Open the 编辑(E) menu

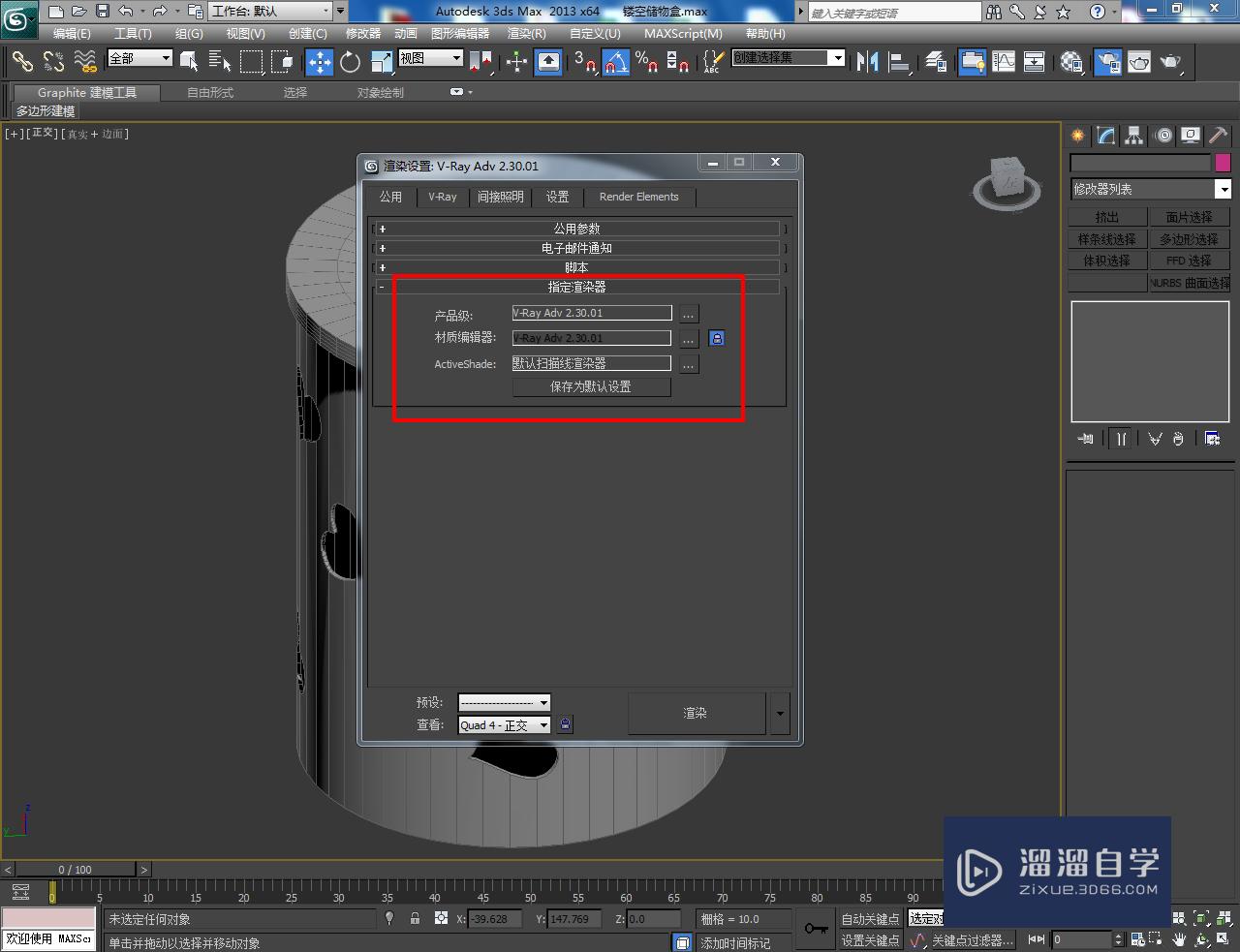72,33
